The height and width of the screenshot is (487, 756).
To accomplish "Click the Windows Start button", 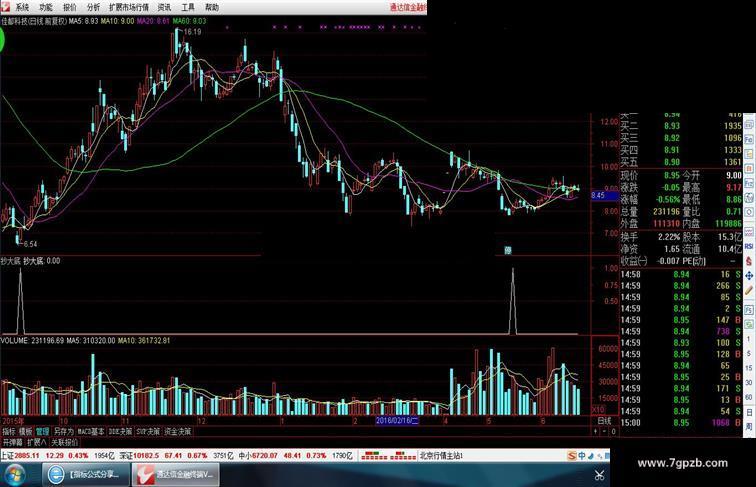I will pos(15,475).
